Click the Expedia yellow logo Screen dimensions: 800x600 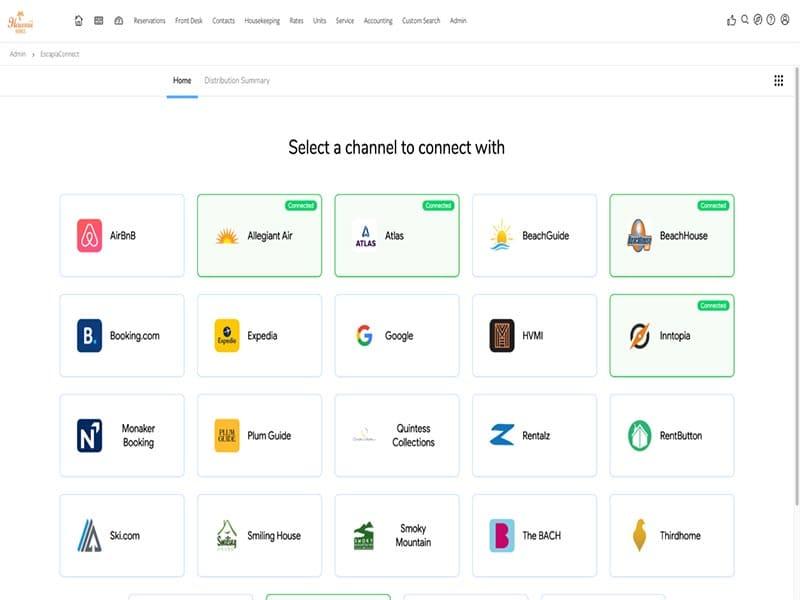pos(227,335)
